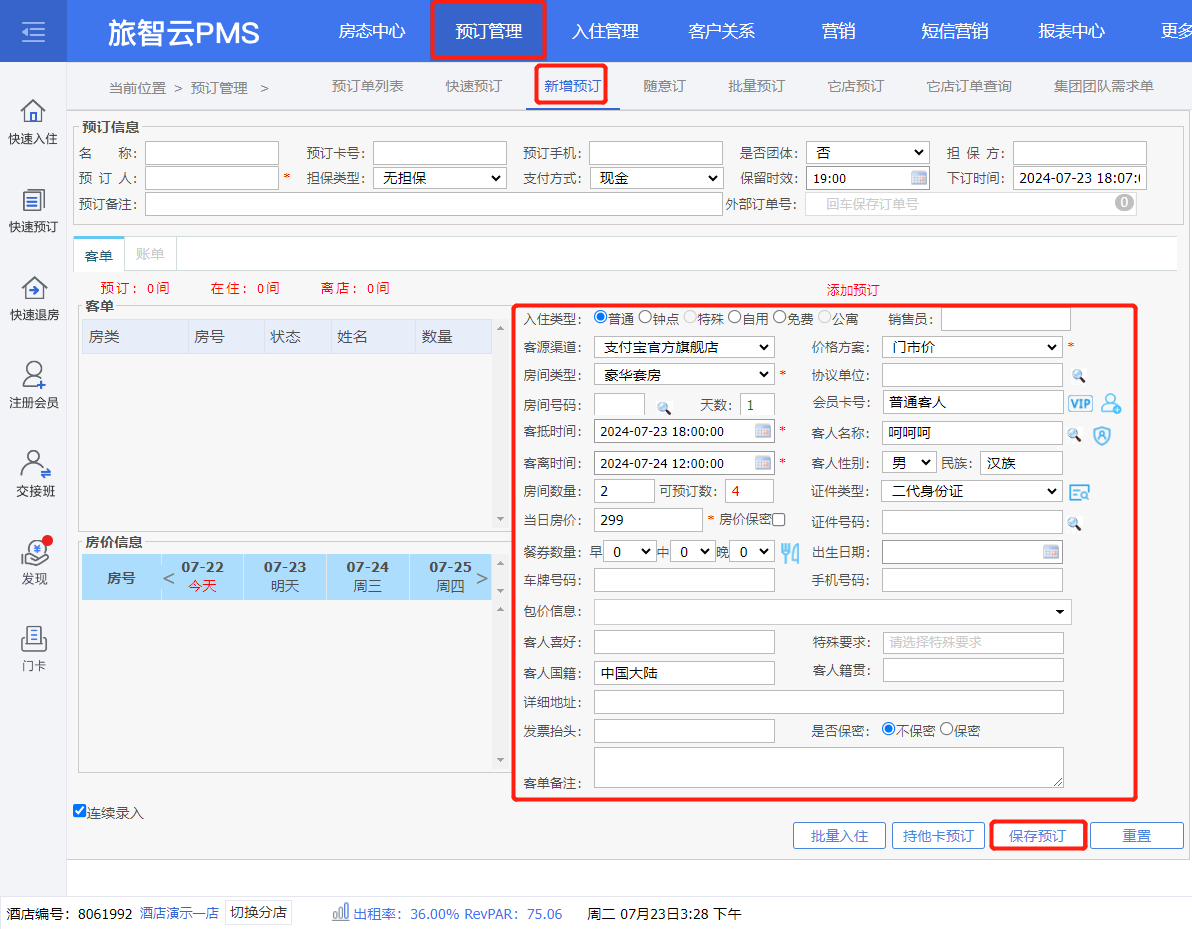Image resolution: width=1192 pixels, height=929 pixels.
Task: Click 客单备注 text area
Action: coord(829,767)
